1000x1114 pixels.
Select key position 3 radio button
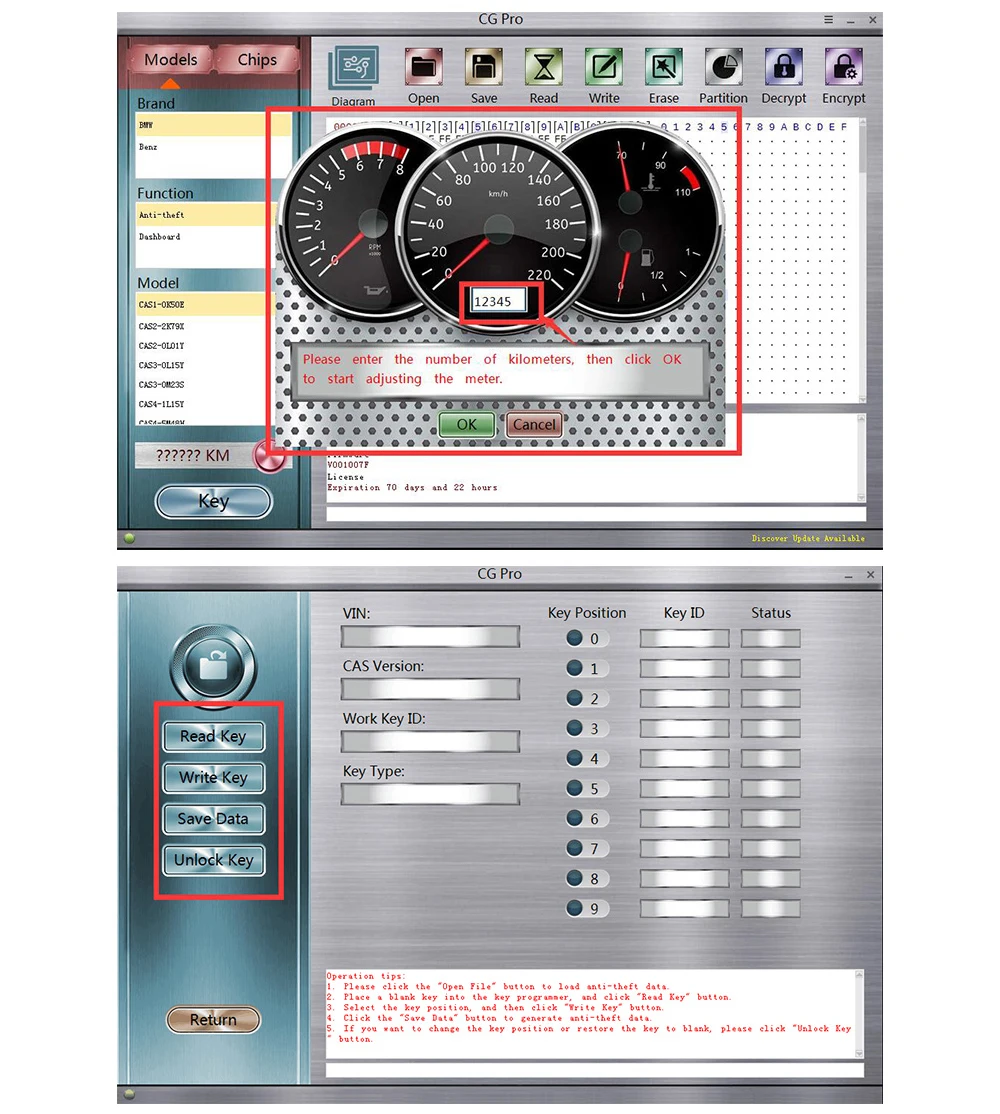pos(575,728)
